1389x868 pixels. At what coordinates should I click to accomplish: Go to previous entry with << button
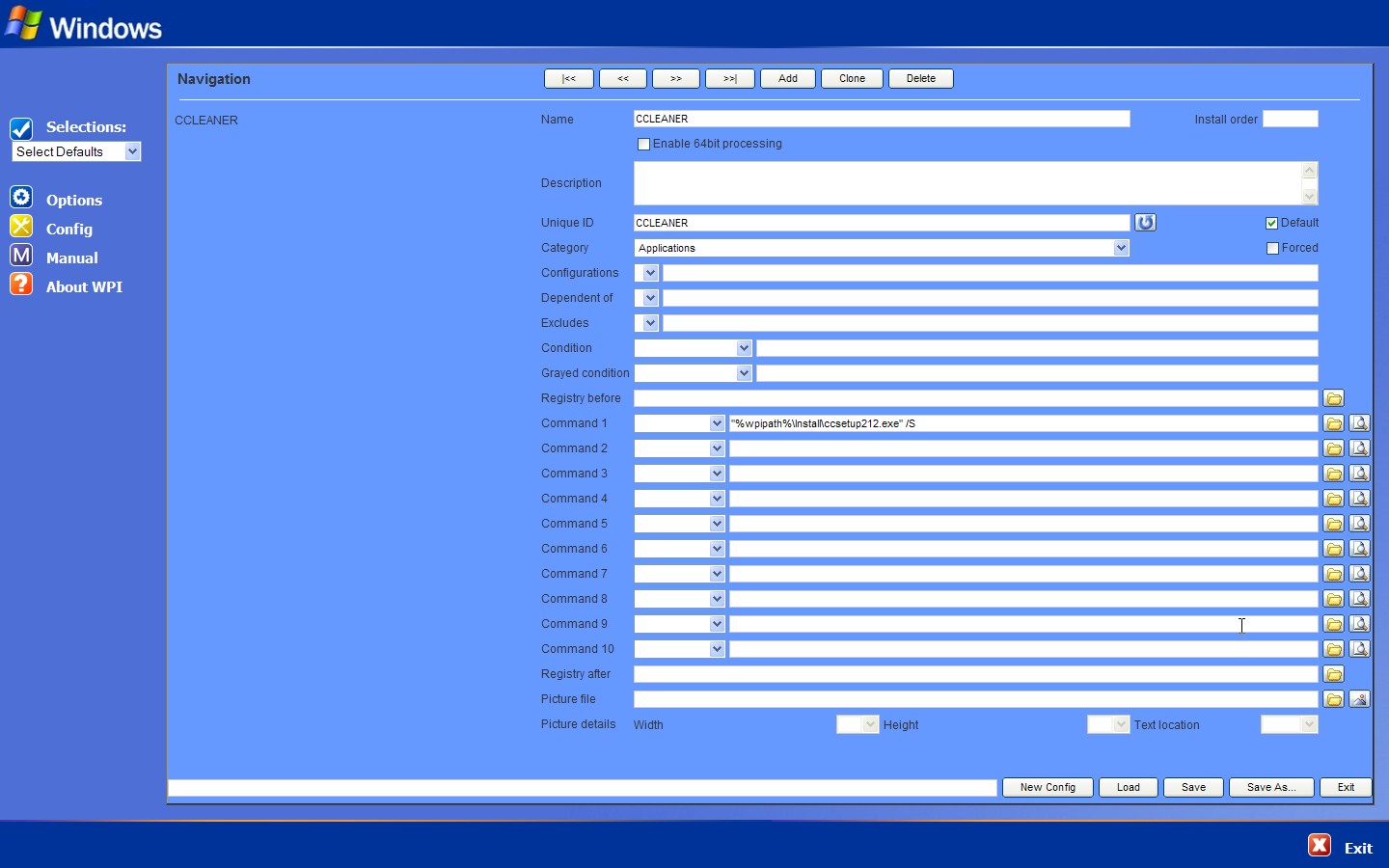coord(623,79)
